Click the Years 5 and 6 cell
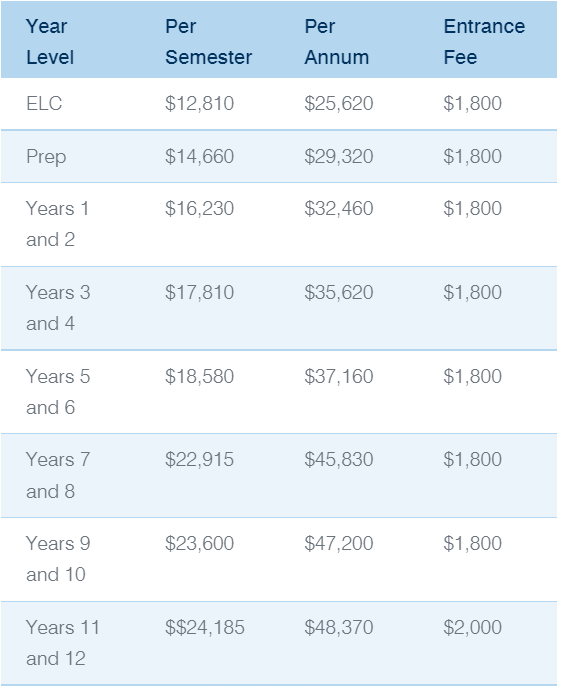561x689 pixels. (x=58, y=392)
